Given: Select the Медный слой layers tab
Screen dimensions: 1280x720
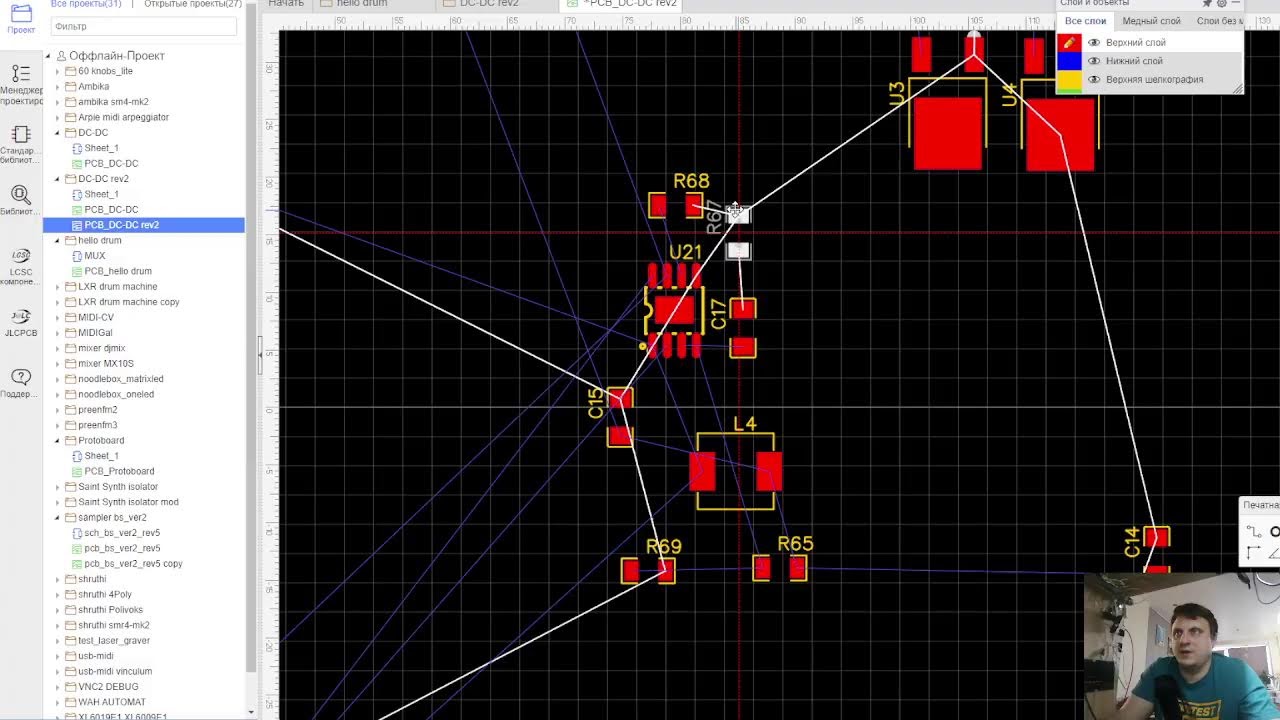Looking at the screenshot, I should pos(1151,21).
